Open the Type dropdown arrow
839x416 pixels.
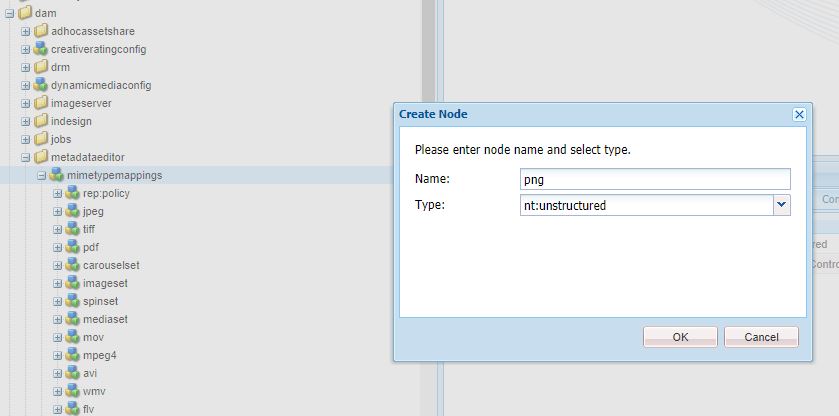pyautogui.click(x=781, y=205)
